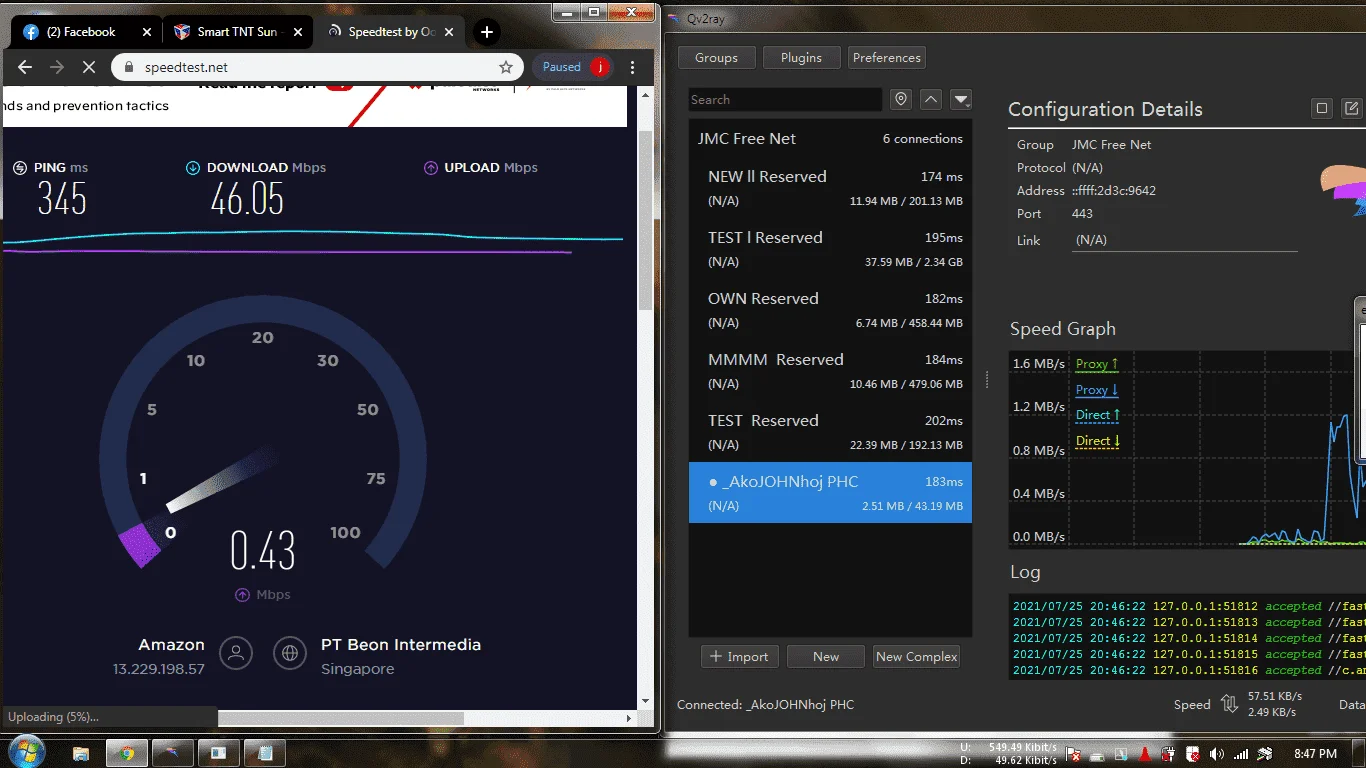1366x768 pixels.
Task: Click the Direct ↑ graph legend
Action: coord(1098,415)
